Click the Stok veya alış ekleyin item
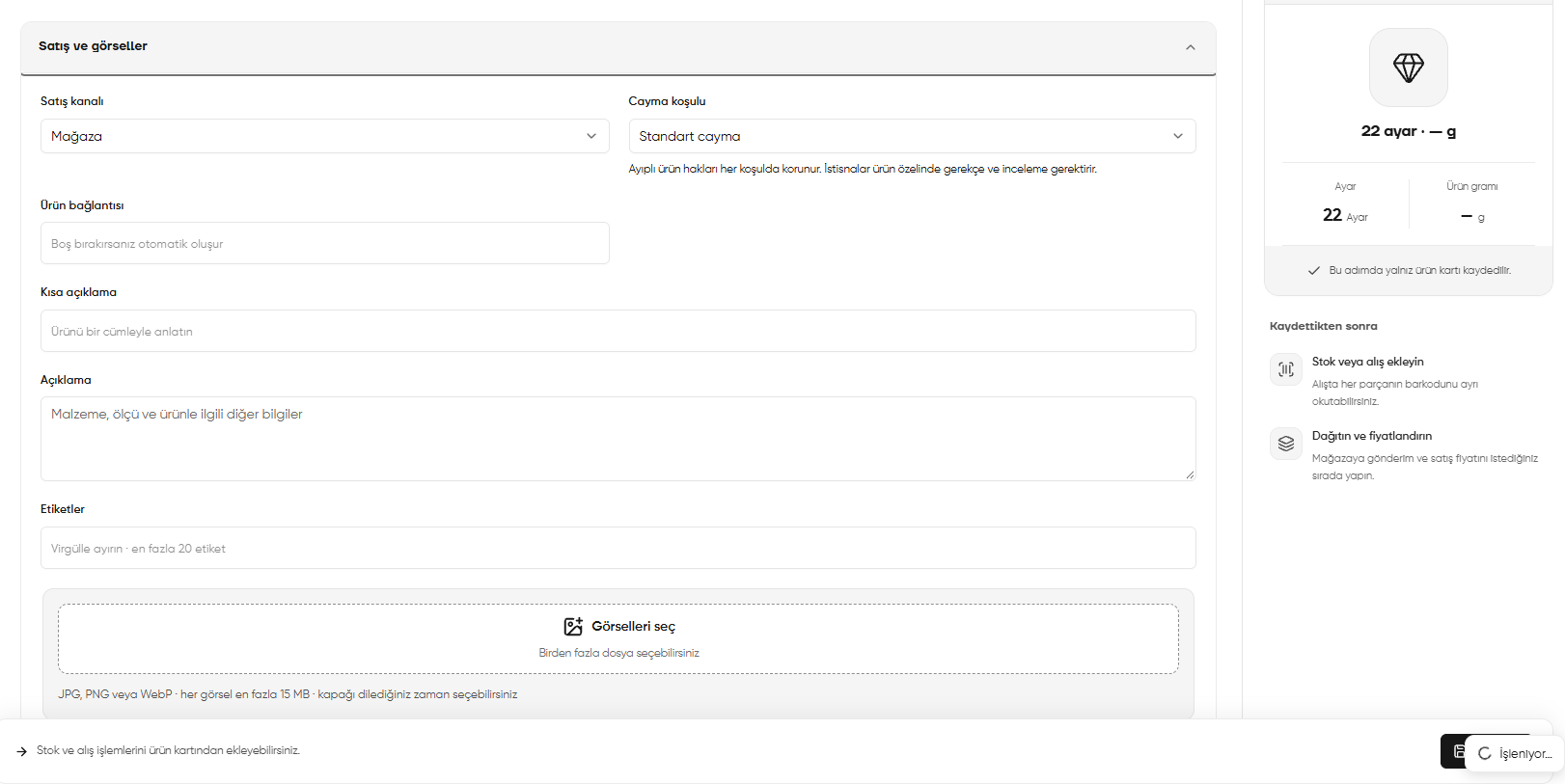This screenshot has width=1565, height=784. 1405,381
